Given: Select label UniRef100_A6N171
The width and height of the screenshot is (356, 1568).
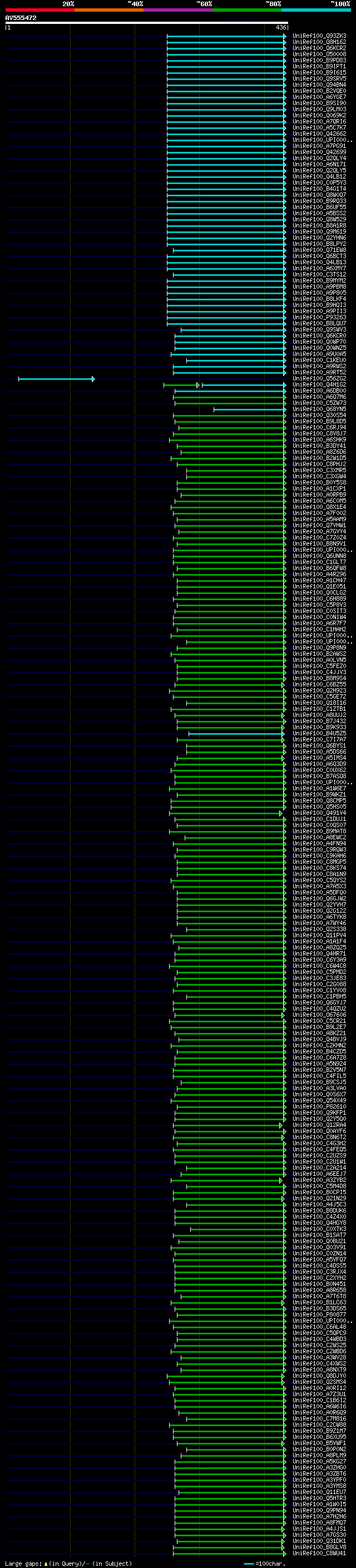Looking at the screenshot, I should (319, 164).
